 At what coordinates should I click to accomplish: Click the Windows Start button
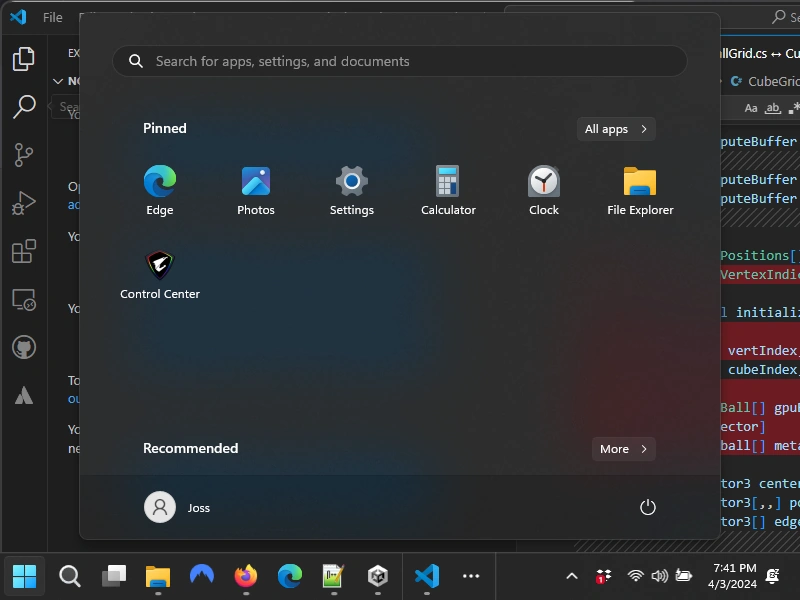coord(24,577)
